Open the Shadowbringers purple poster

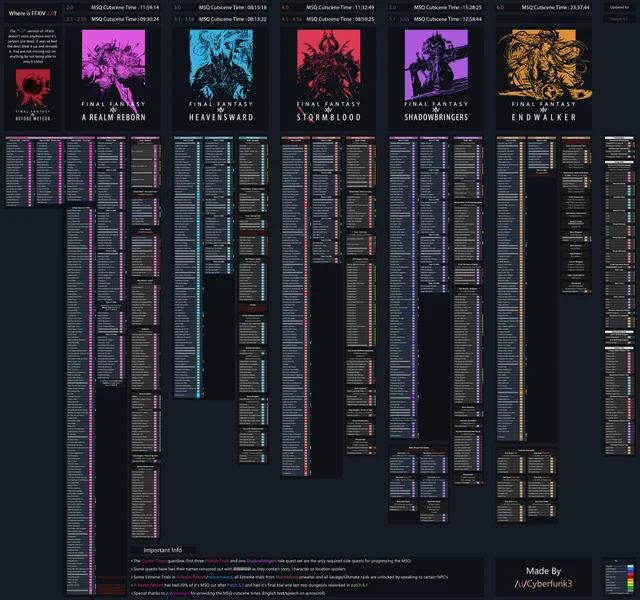coord(436,65)
